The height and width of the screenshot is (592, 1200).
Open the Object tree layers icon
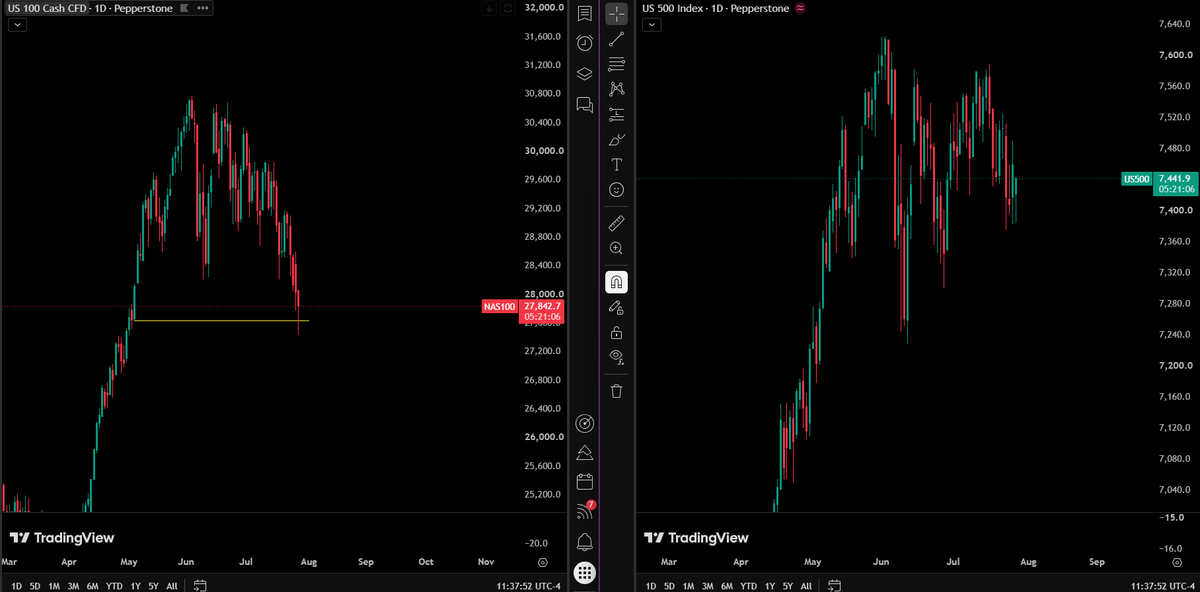click(585, 73)
